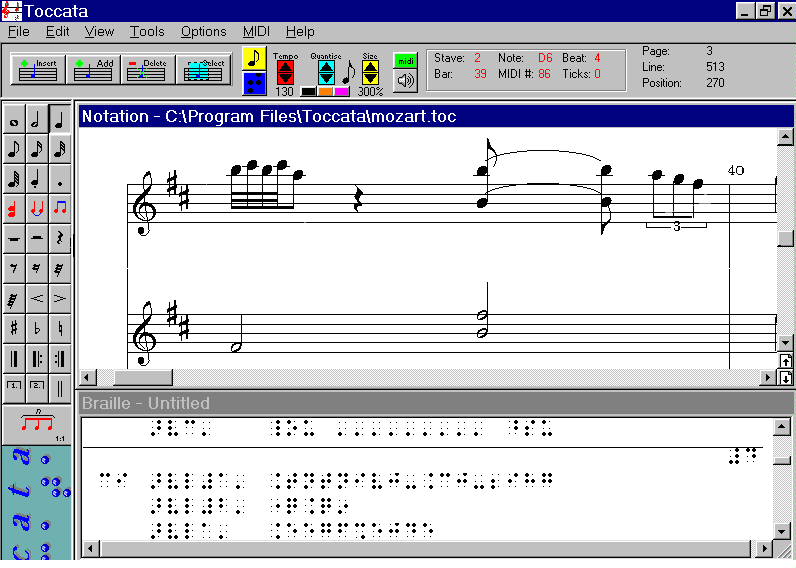Viewport: 796px width, 568px height.
Task: Toggle the speaker sound button
Action: (405, 81)
